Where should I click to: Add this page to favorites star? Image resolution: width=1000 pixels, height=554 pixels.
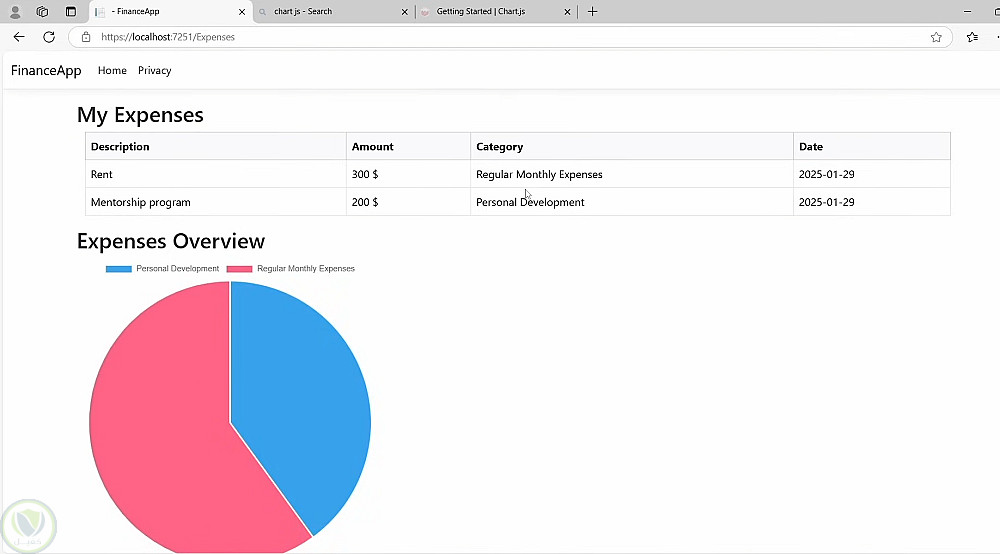(936, 37)
